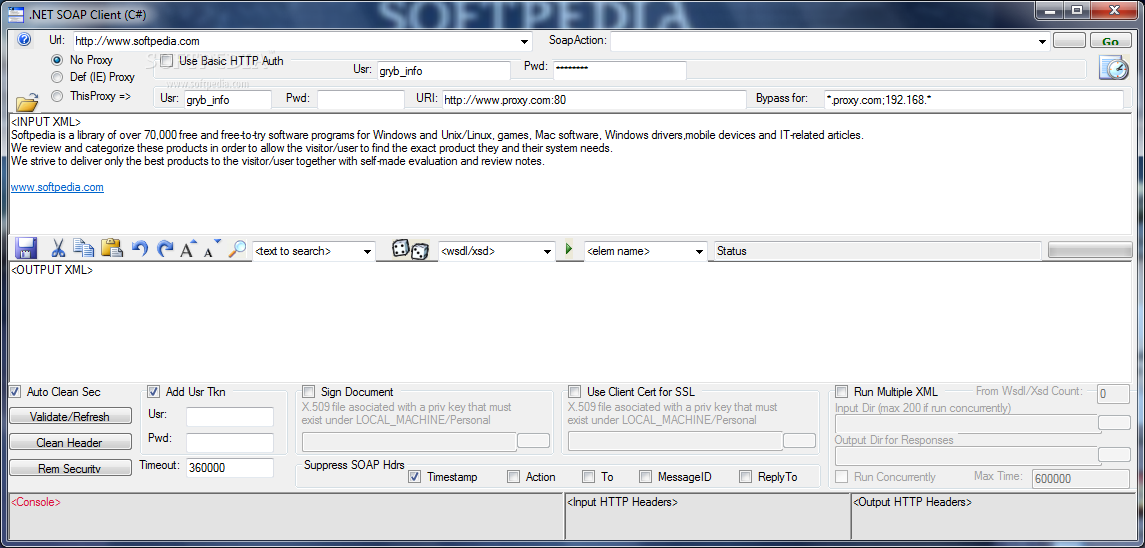Viewport: 1145px width, 548px height.
Task: Click the user token Usr field
Action: click(229, 416)
